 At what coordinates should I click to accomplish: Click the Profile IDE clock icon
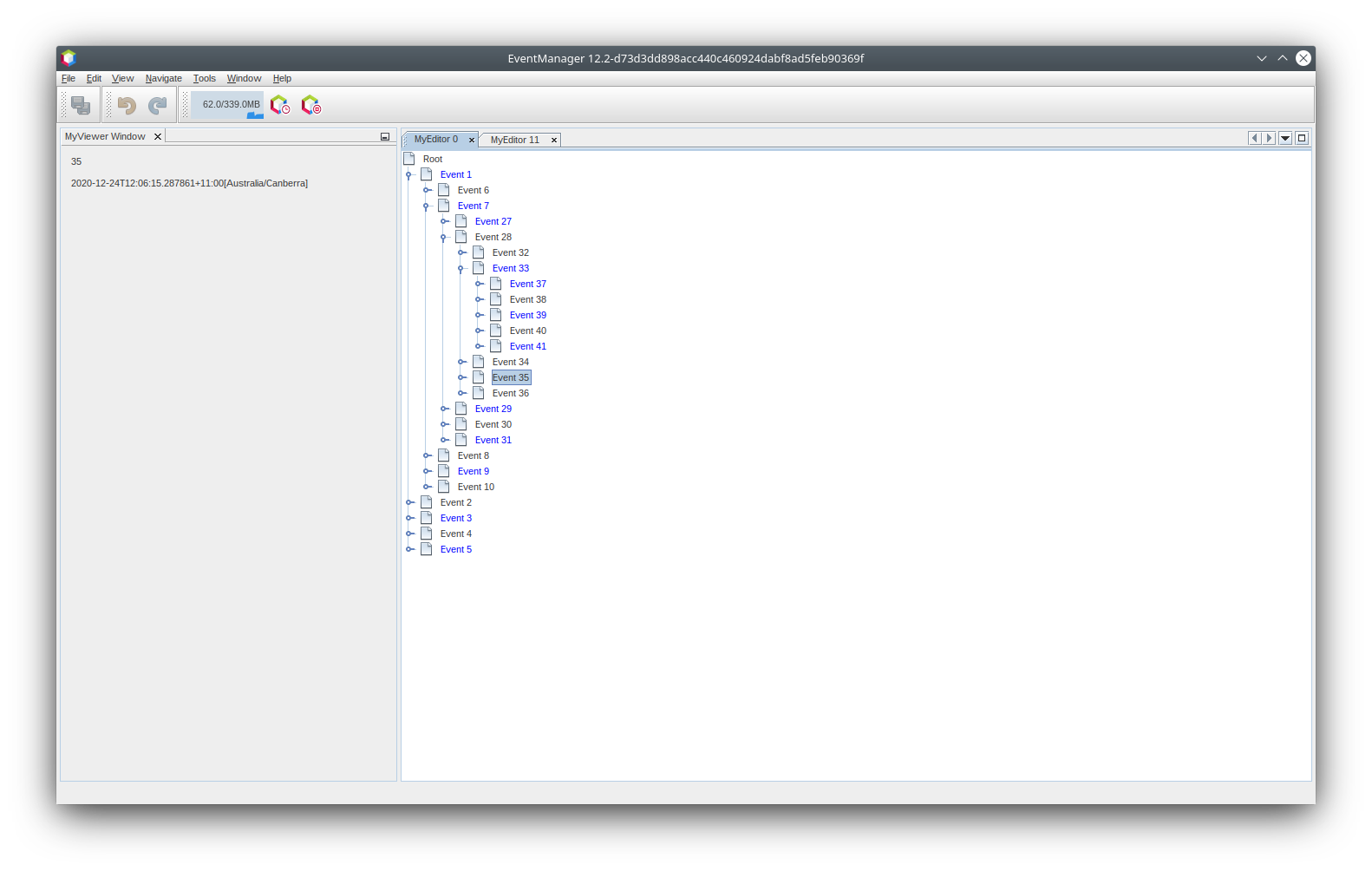pyautogui.click(x=279, y=105)
